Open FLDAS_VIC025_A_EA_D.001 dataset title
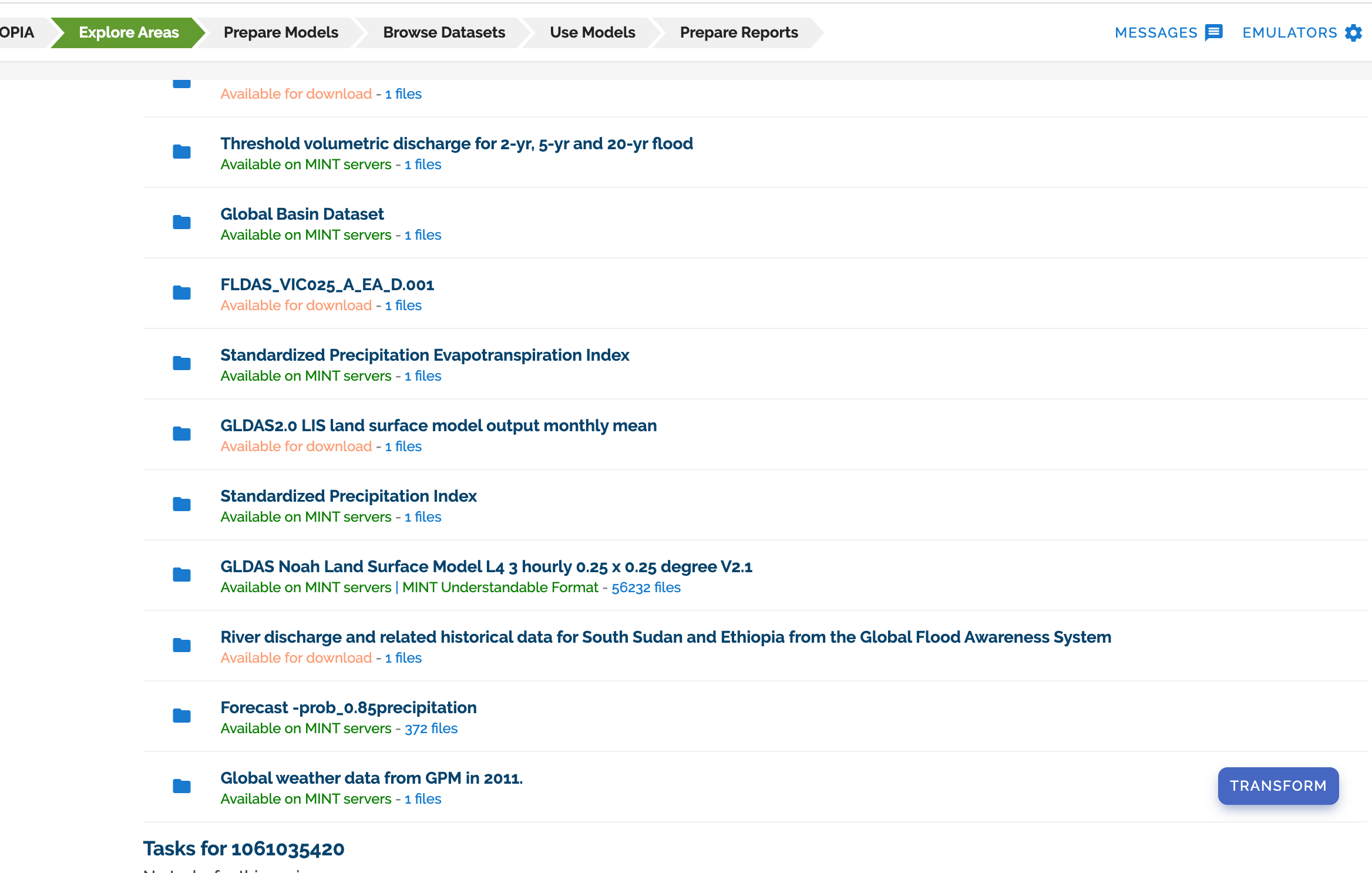Viewport: 1372px width, 873px height. pos(327,284)
